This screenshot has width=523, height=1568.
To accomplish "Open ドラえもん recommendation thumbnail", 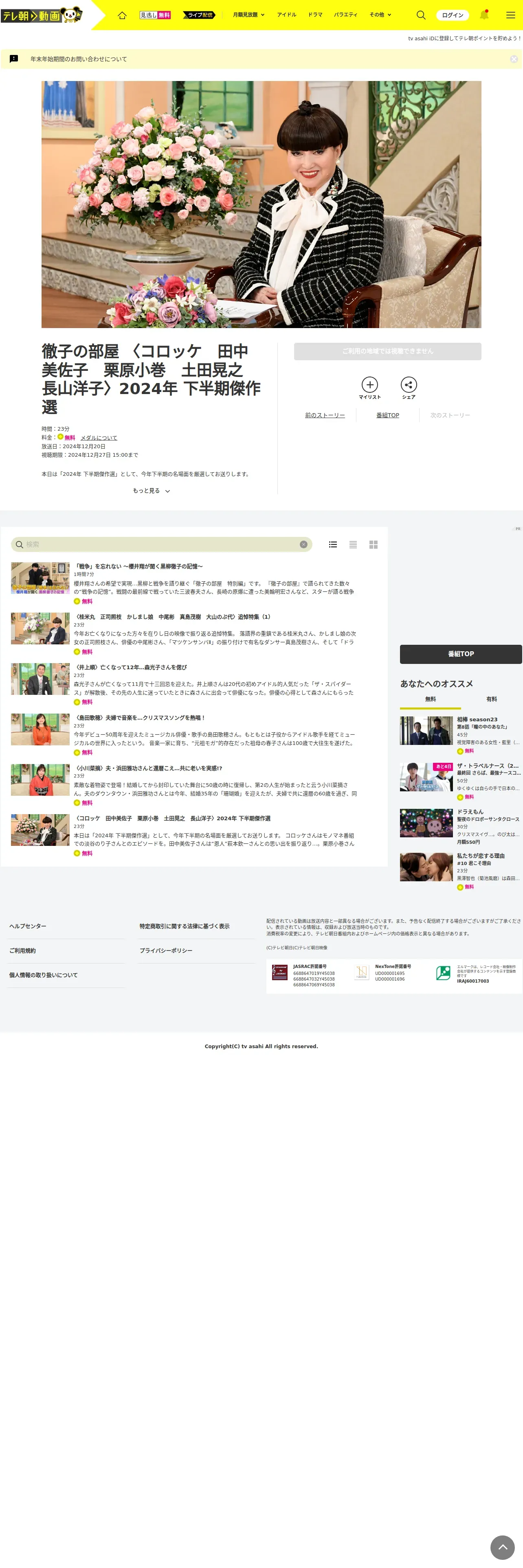I will [426, 823].
